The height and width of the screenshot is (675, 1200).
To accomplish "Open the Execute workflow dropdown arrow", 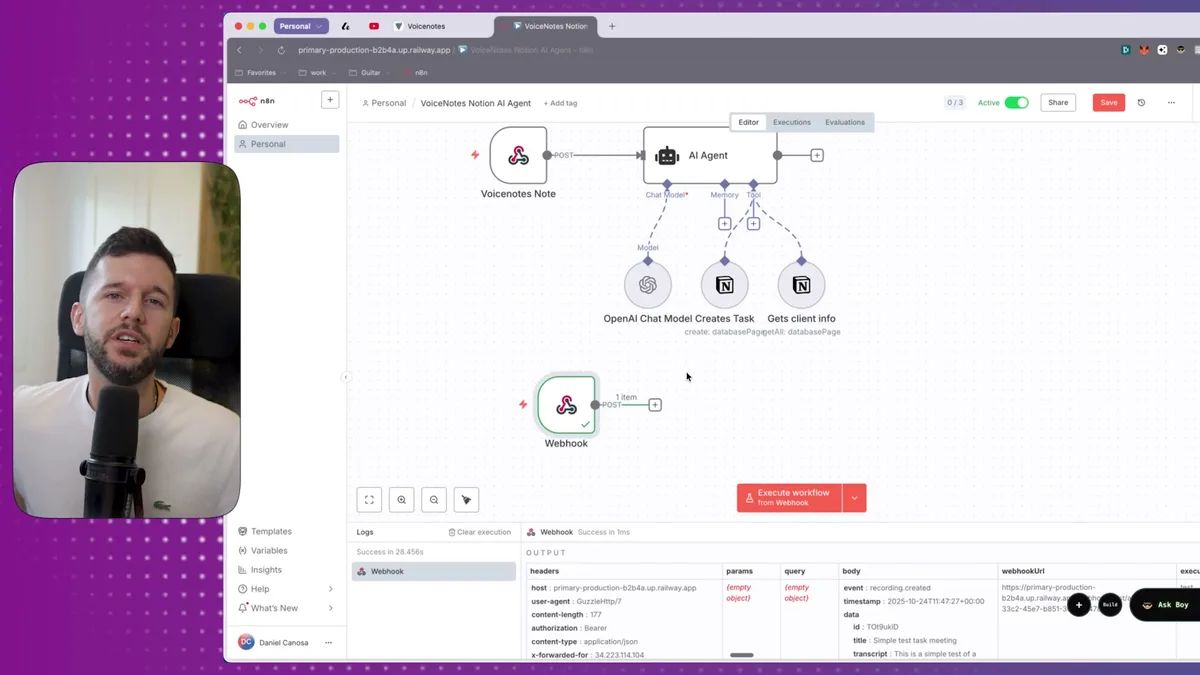I will pyautogui.click(x=855, y=497).
